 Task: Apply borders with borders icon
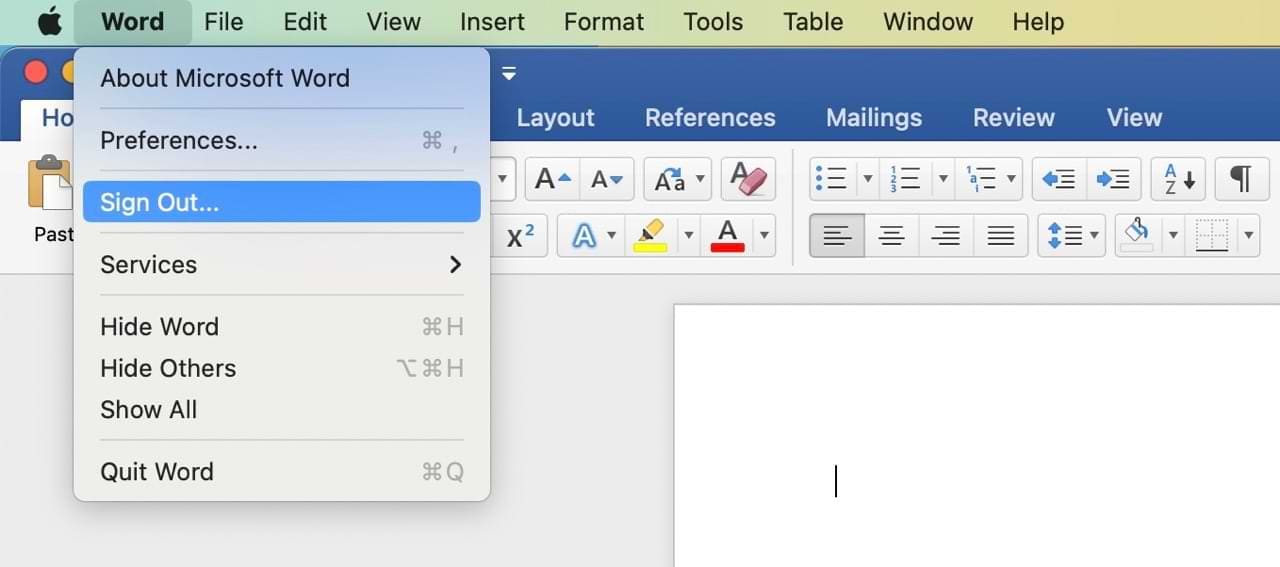coord(1212,236)
